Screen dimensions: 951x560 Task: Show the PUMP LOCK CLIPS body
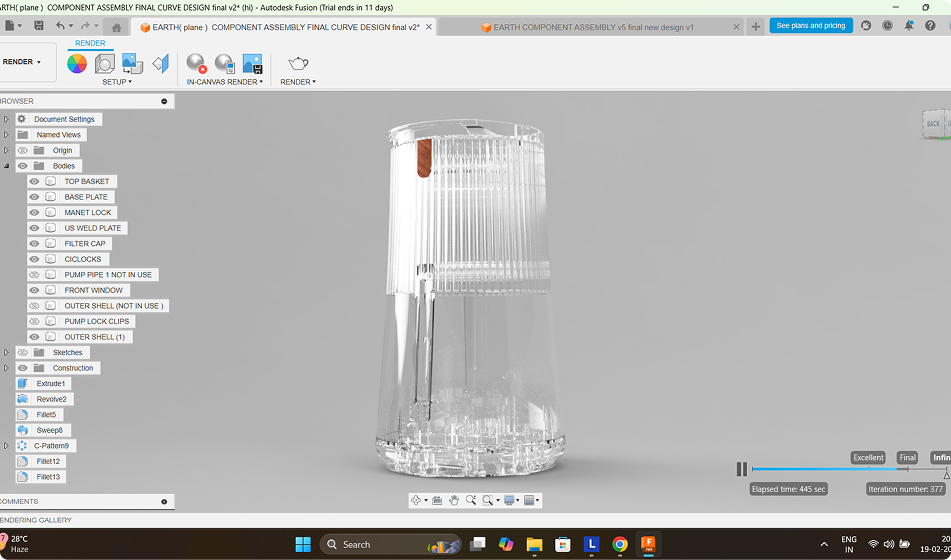coord(35,322)
